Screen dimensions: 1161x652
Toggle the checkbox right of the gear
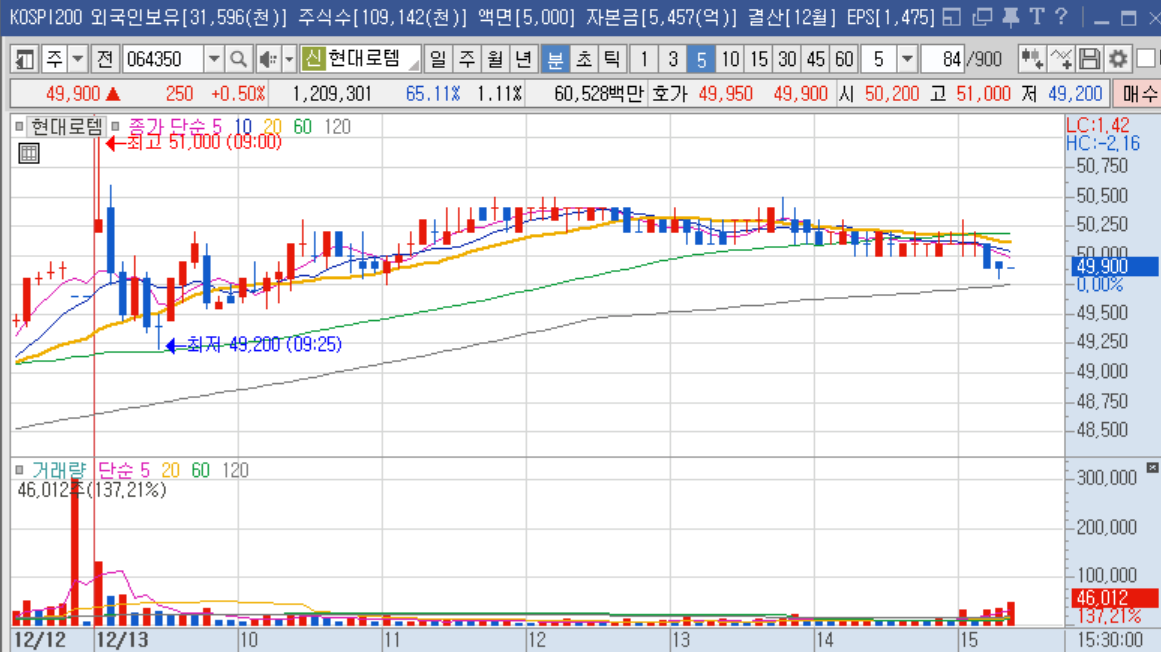(1146, 59)
